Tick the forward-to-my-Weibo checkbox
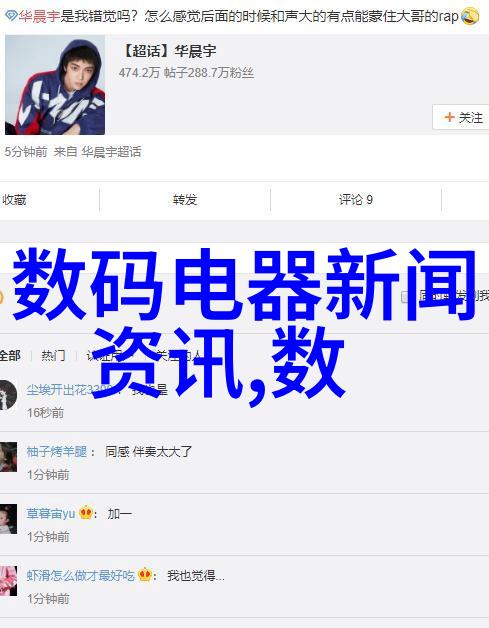The width and height of the screenshot is (489, 628). tap(405, 297)
